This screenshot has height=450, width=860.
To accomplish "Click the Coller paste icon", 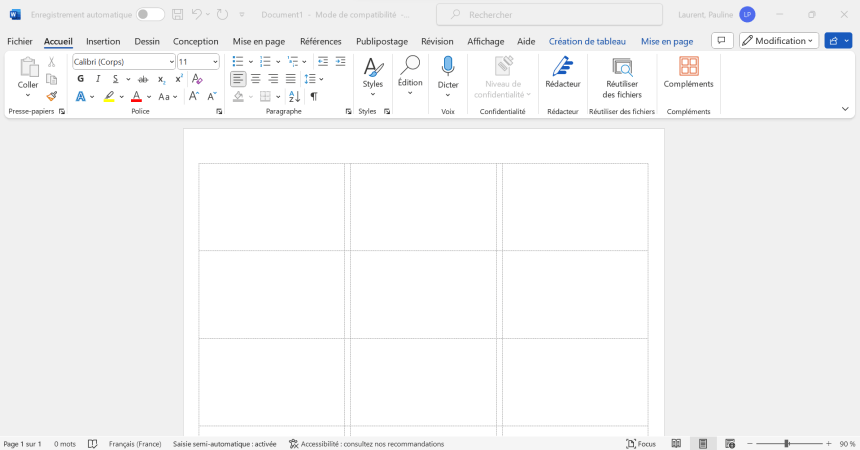I will [29, 67].
